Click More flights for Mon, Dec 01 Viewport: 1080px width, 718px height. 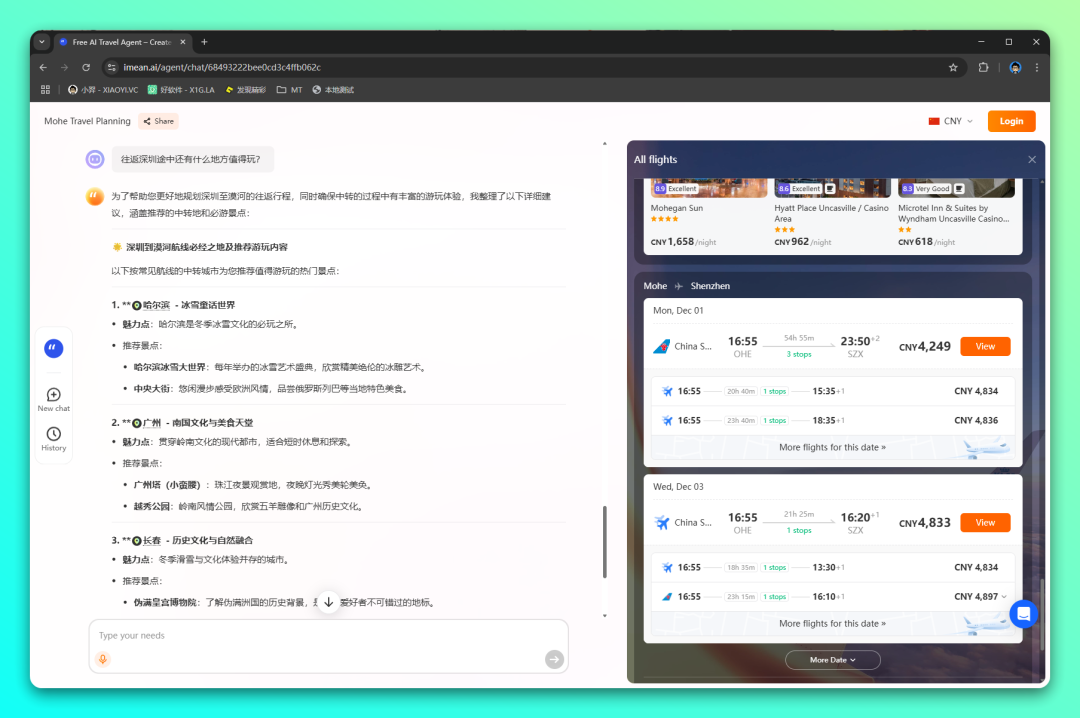click(x=832, y=447)
